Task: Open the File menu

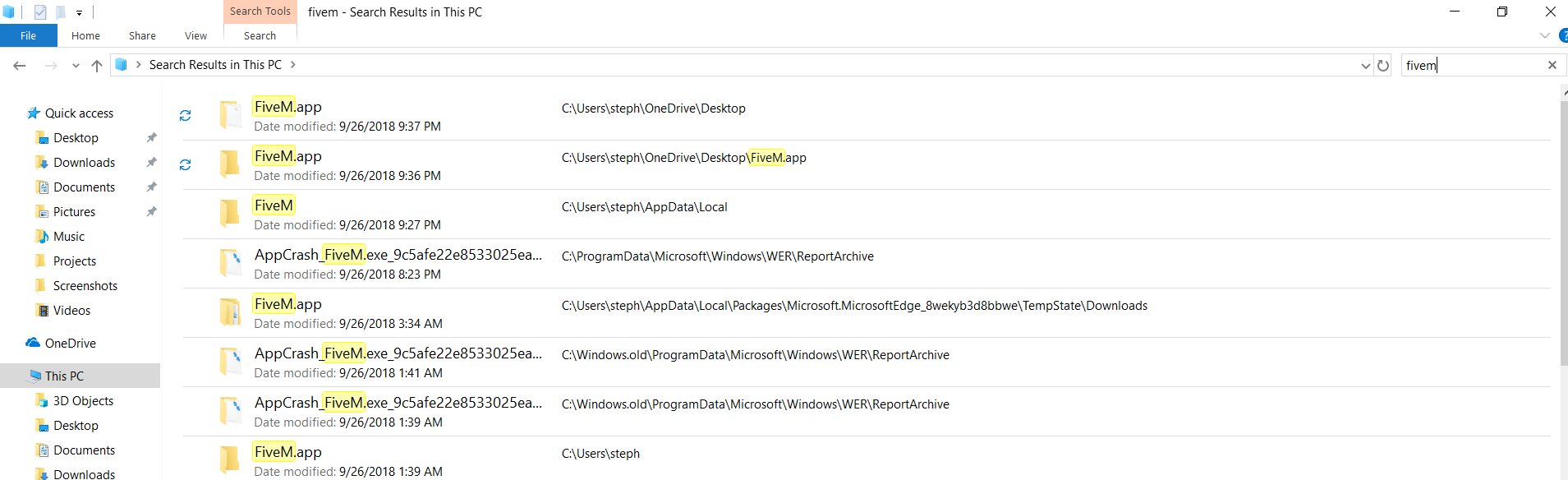Action: point(28,36)
